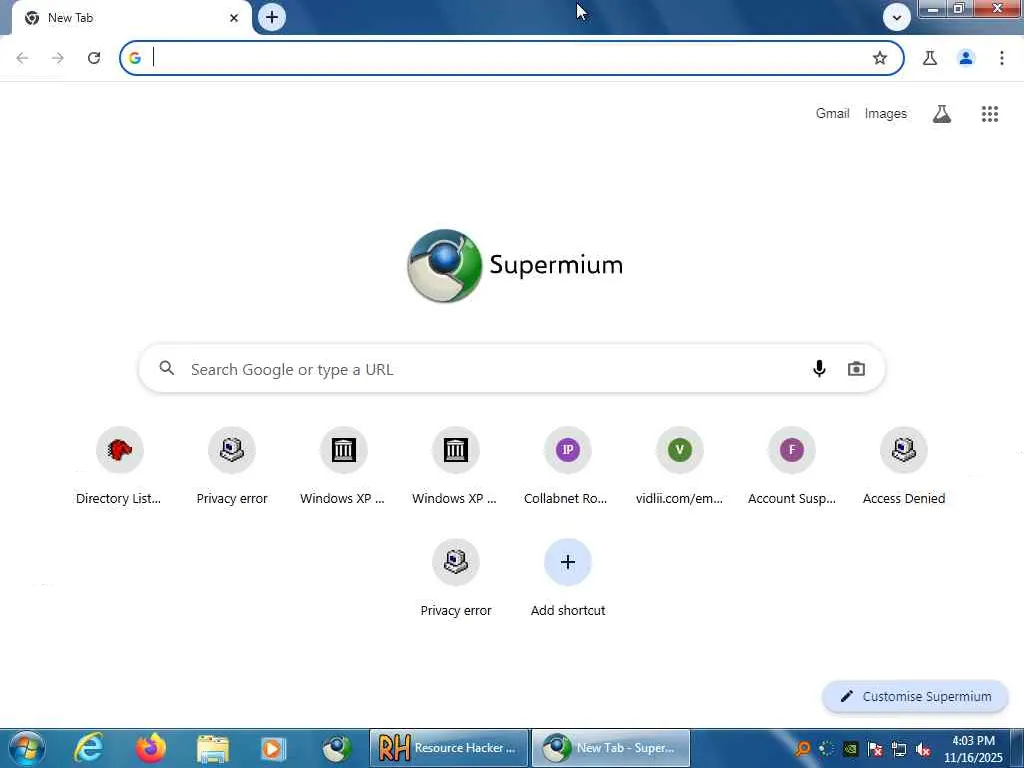Reload the current page
Image resolution: width=1024 pixels, height=768 pixels.
(94, 58)
